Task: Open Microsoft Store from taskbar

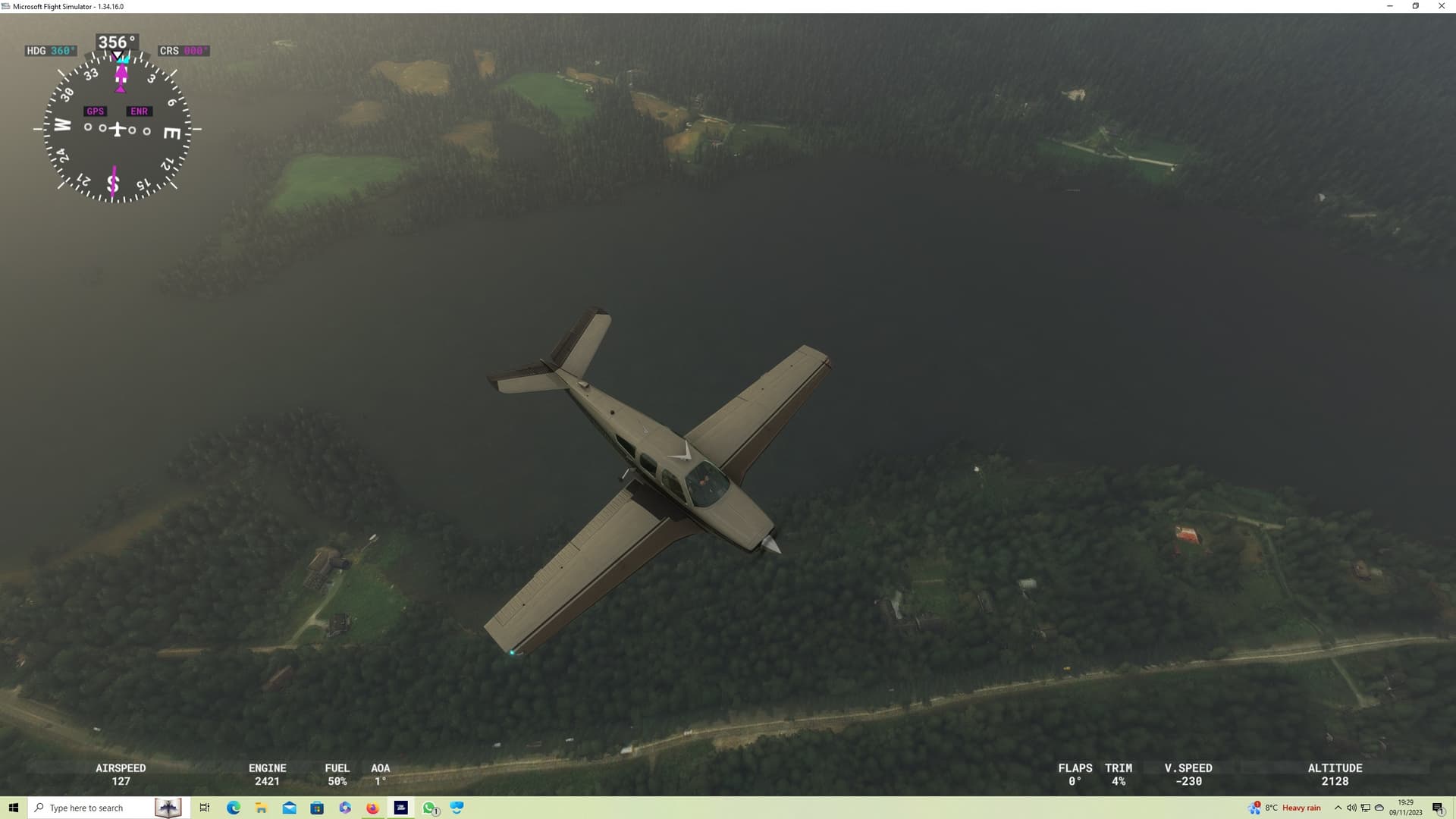Action: point(317,808)
